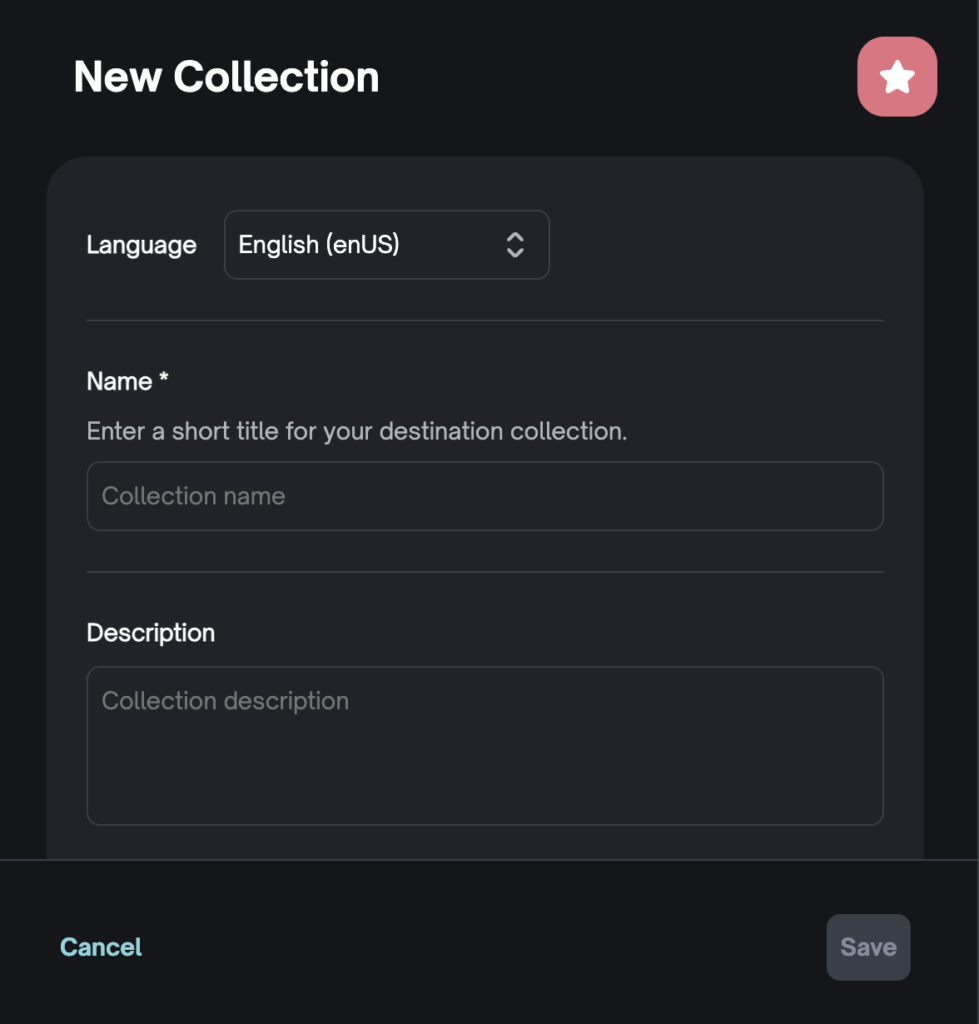Click the Description label
The width and height of the screenshot is (979, 1024).
[x=151, y=633]
